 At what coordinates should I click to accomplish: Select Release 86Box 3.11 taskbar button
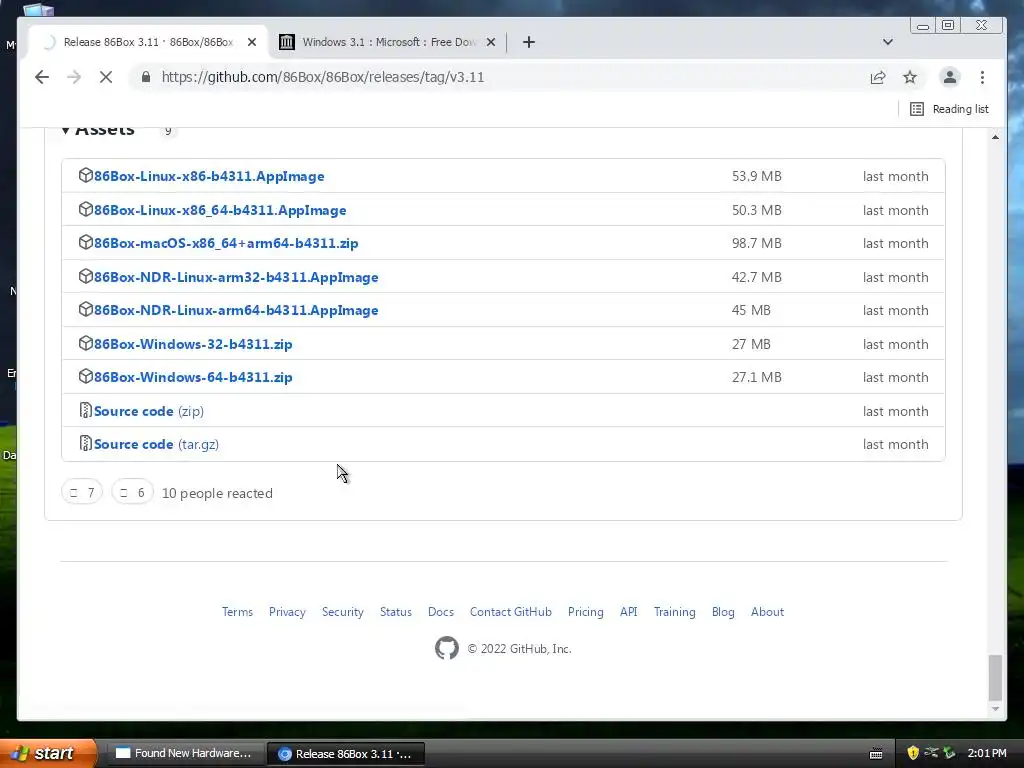click(346, 754)
